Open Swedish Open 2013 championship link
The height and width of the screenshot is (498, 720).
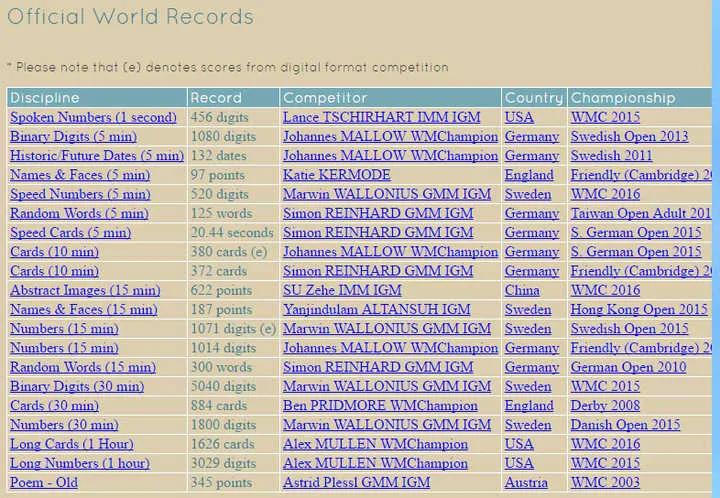click(x=630, y=137)
